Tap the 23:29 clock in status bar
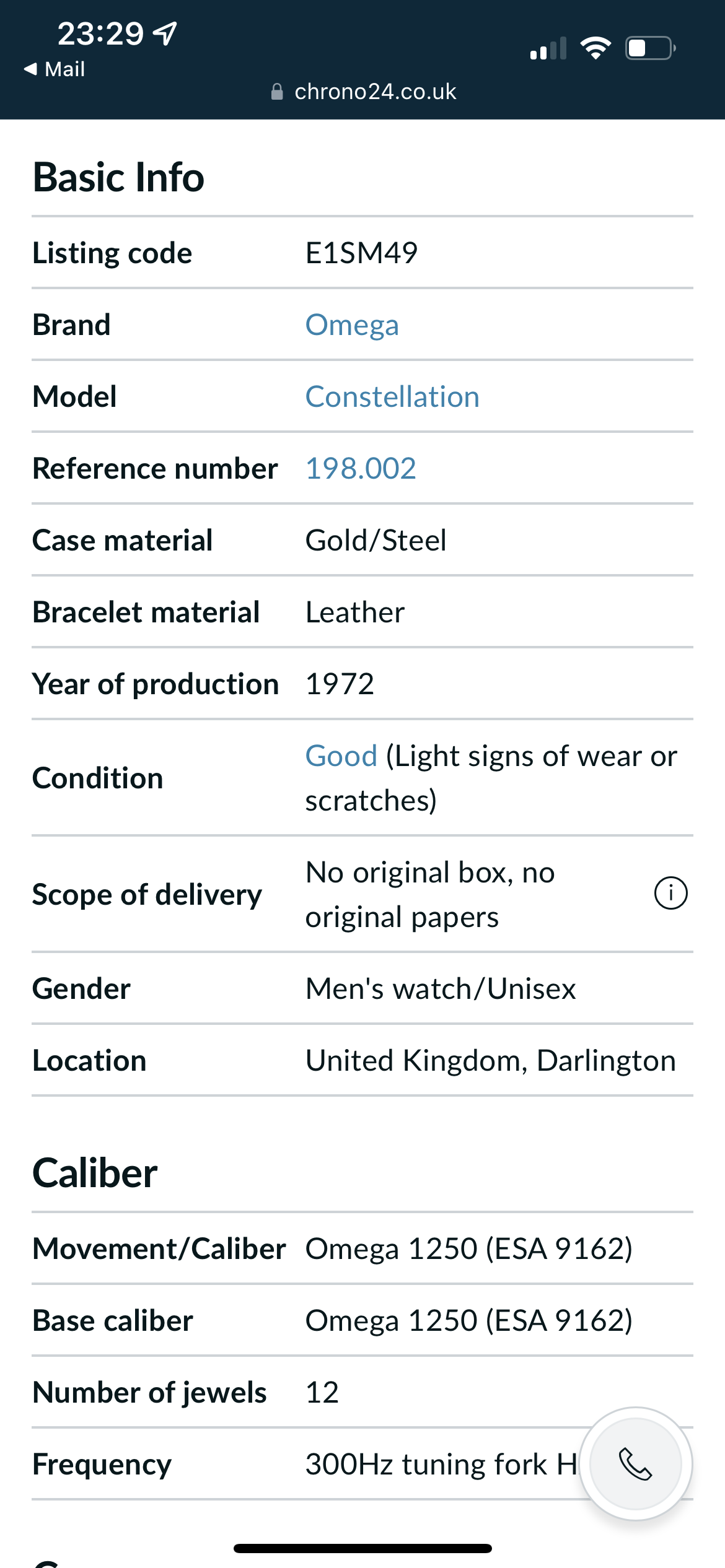Screen dimensions: 725x1568 click(x=100, y=33)
